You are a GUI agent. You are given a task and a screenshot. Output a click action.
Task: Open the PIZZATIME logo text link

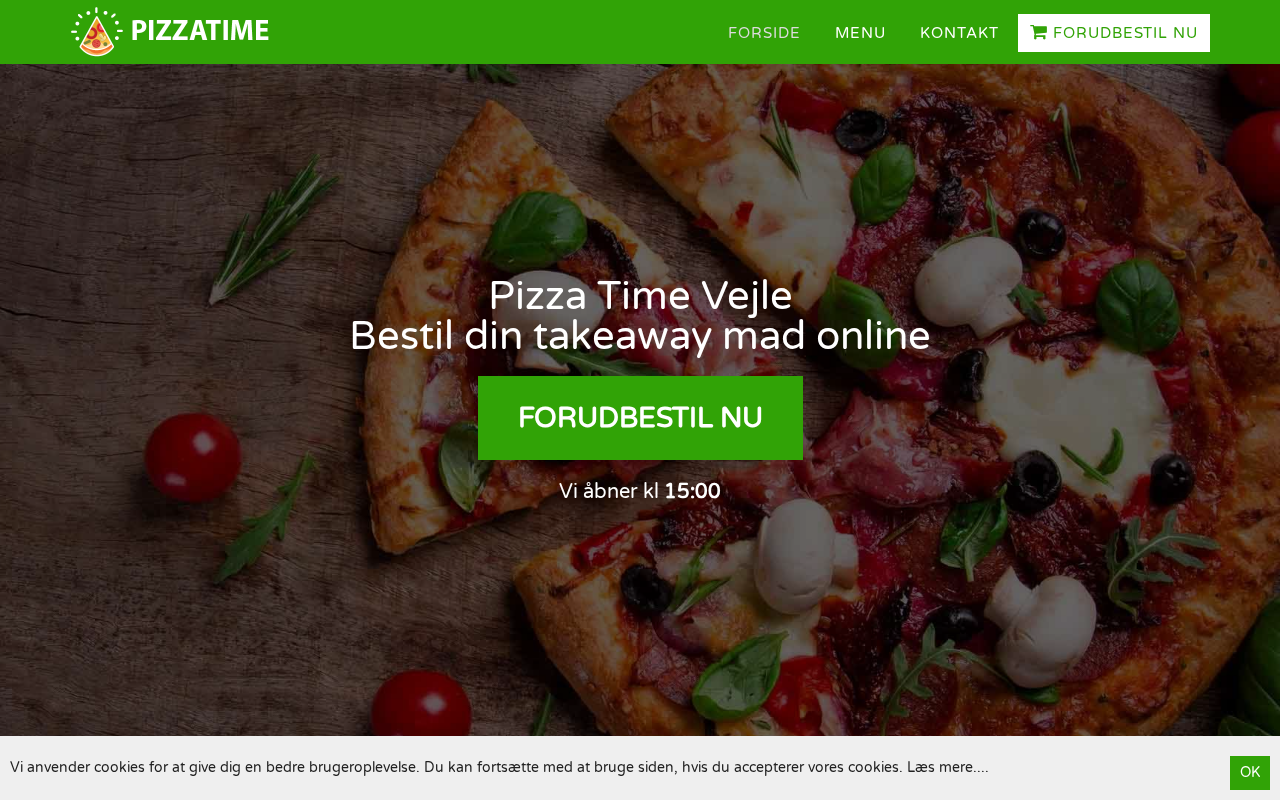click(x=200, y=31)
